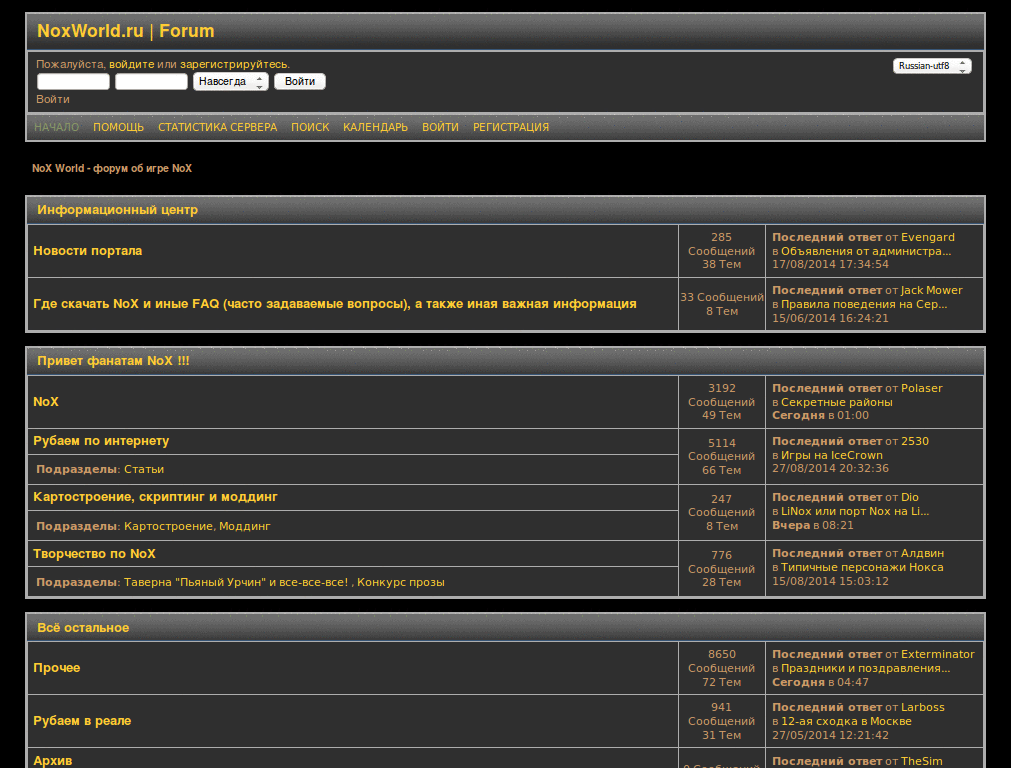Open sub-board 'Таверна "Пьяный Урчин" и все-все-все!'
The image size is (1024, 768).
[236, 583]
